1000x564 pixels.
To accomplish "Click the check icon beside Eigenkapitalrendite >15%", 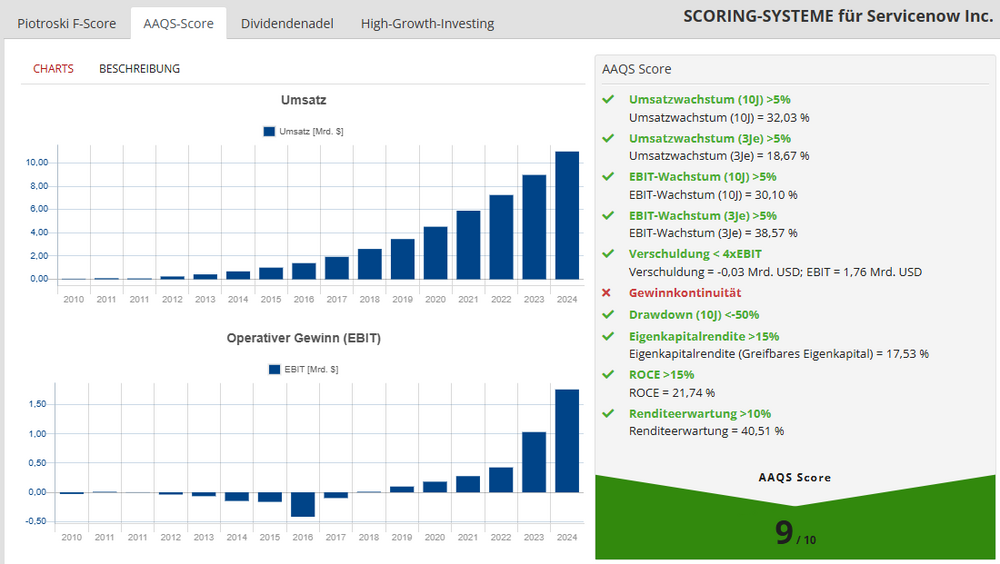I will (x=608, y=336).
